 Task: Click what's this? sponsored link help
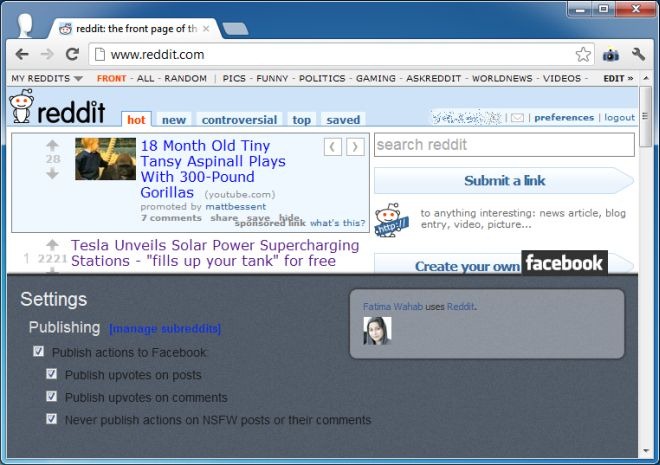pyautogui.click(x=338, y=223)
